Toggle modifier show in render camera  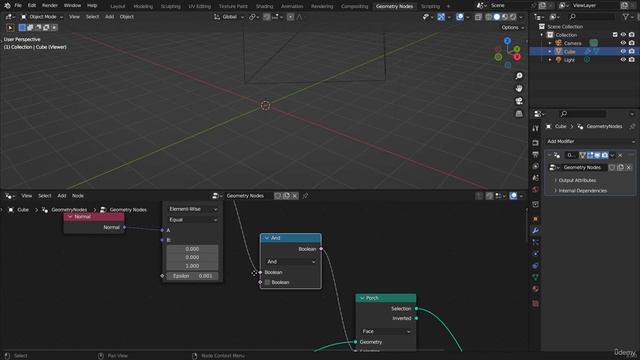[x=605, y=155]
